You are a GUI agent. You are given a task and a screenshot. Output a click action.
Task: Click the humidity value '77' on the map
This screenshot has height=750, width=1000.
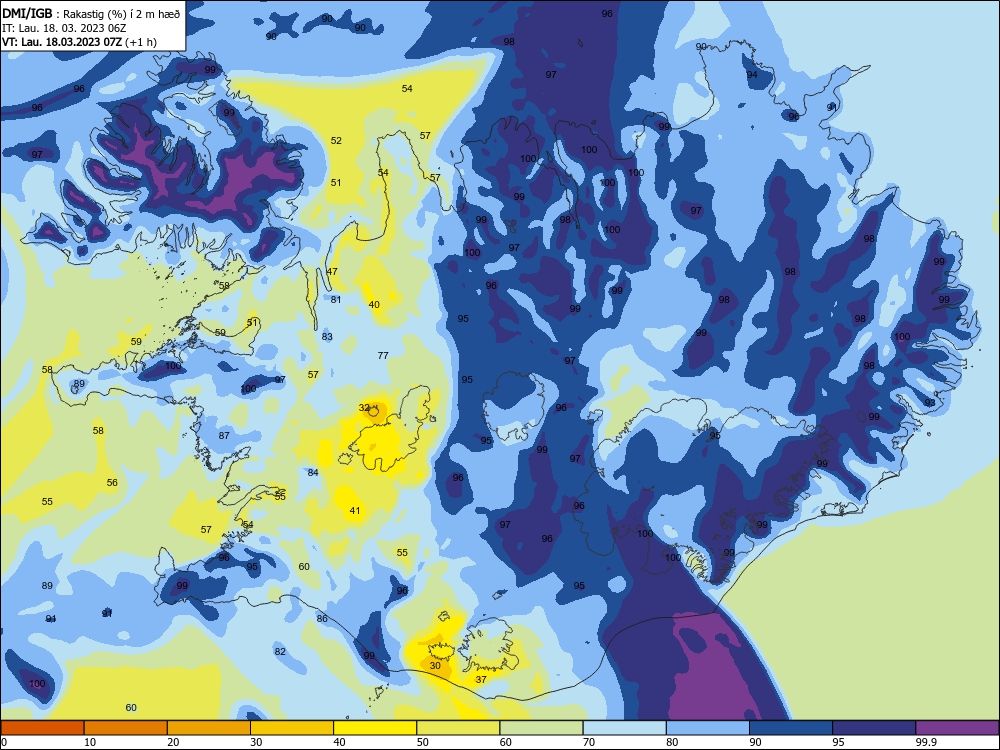tap(383, 356)
